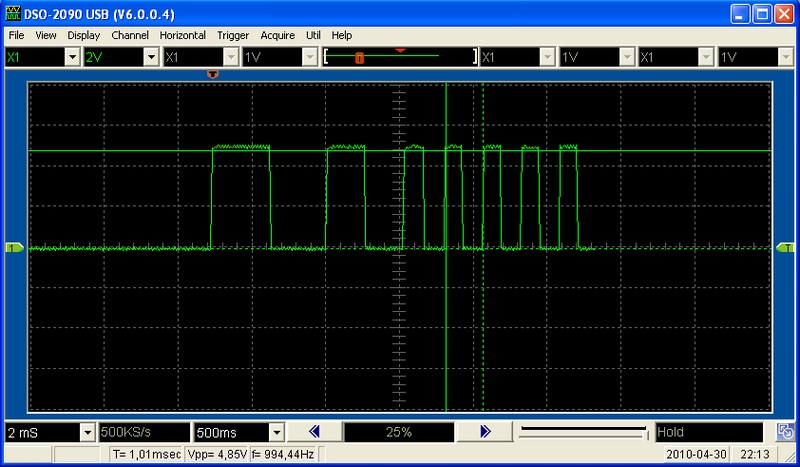Open the Horizontal menu
Viewport: 800px width, 467px height.
coord(183,35)
